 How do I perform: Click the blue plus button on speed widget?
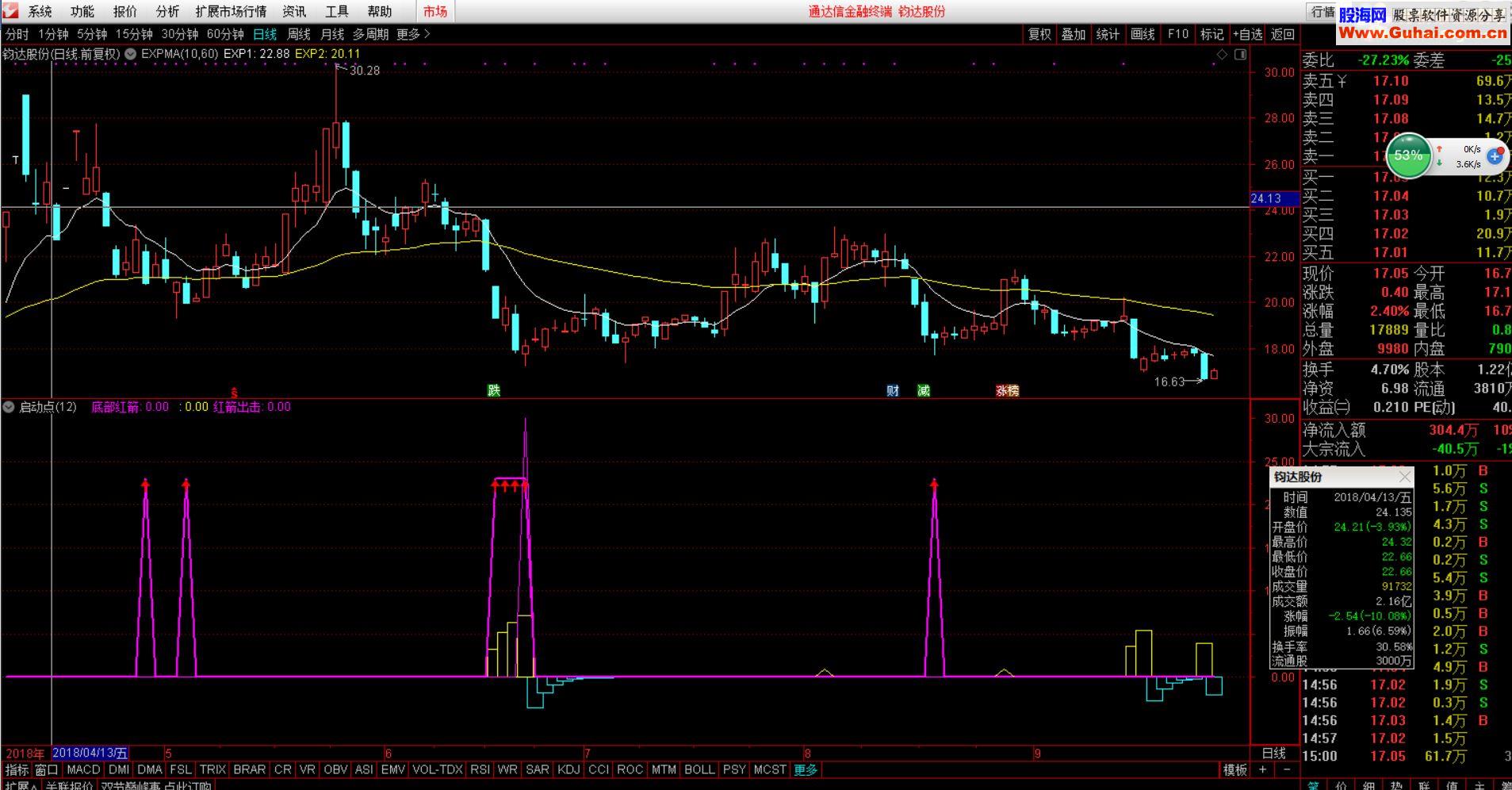[x=1495, y=156]
